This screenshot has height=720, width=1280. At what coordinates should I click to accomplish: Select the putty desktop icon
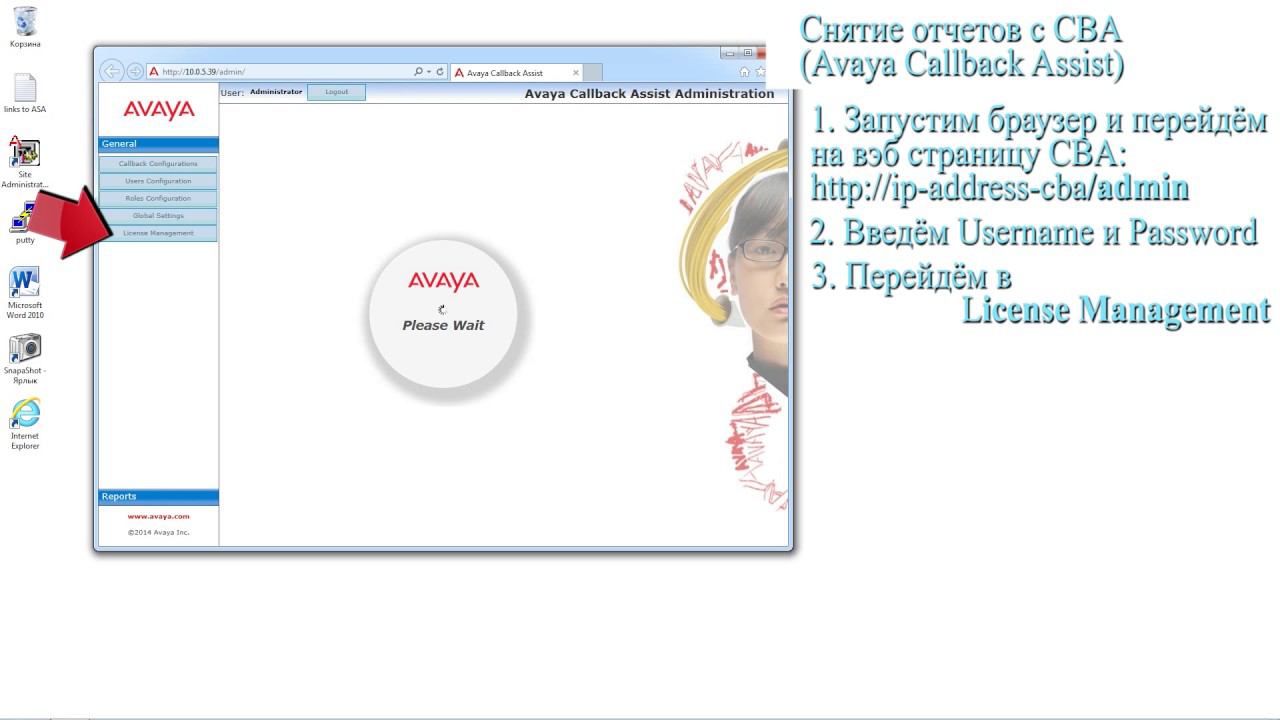(25, 225)
